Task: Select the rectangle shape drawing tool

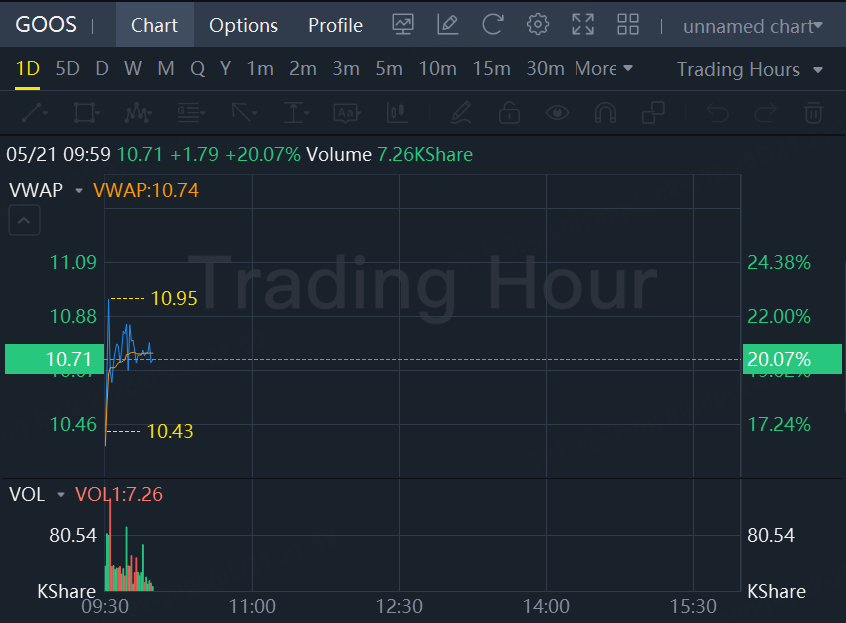Action: [86, 113]
